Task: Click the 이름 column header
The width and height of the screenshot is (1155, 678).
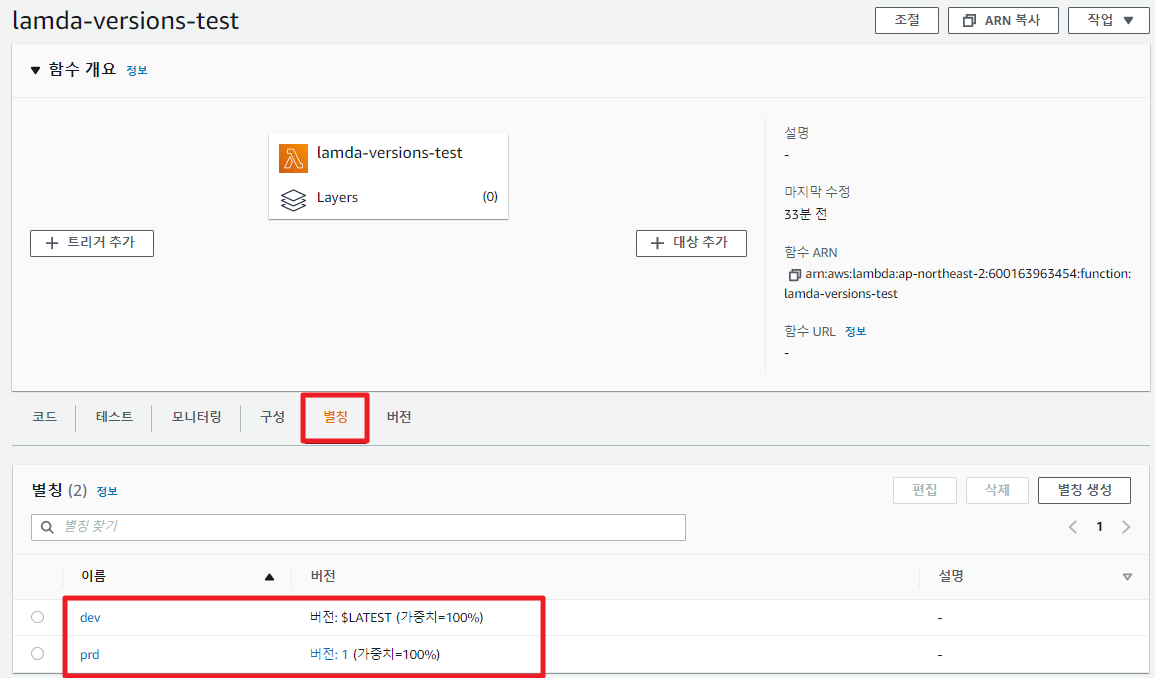Action: pyautogui.click(x=94, y=576)
